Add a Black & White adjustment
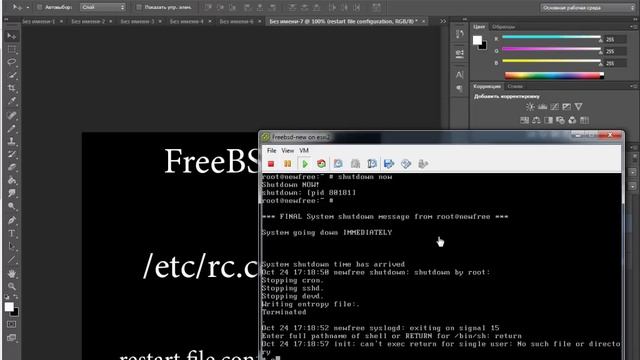The width and height of the screenshot is (640, 360). [548, 120]
